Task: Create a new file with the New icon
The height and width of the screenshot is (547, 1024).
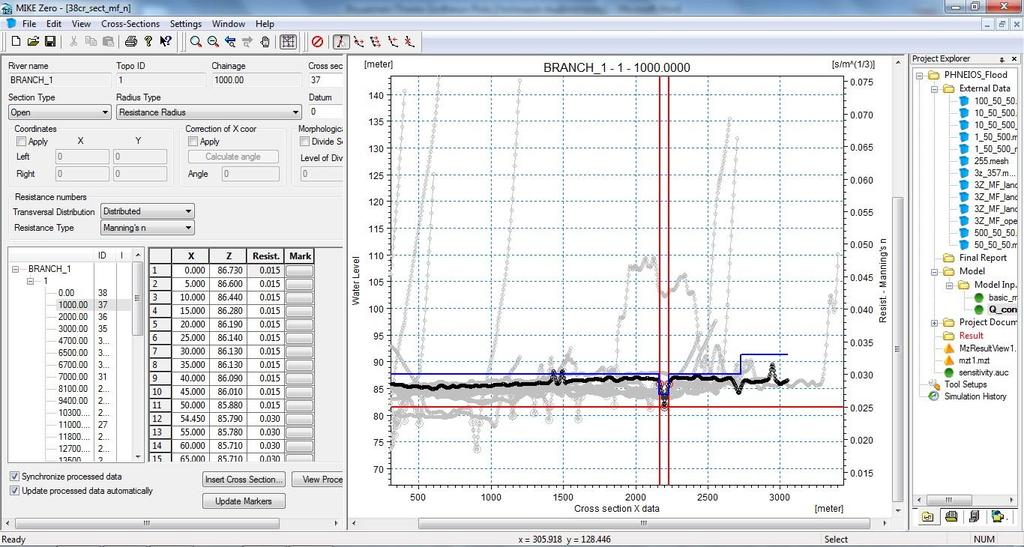Action: (x=16, y=41)
